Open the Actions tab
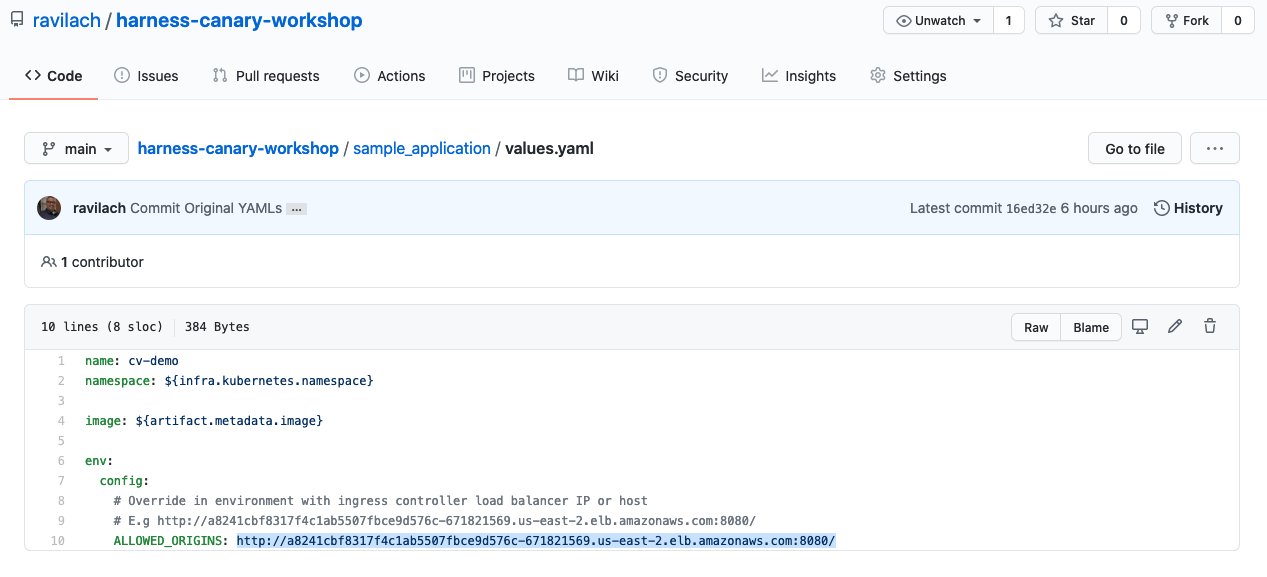The width and height of the screenshot is (1267, 577). (390, 76)
